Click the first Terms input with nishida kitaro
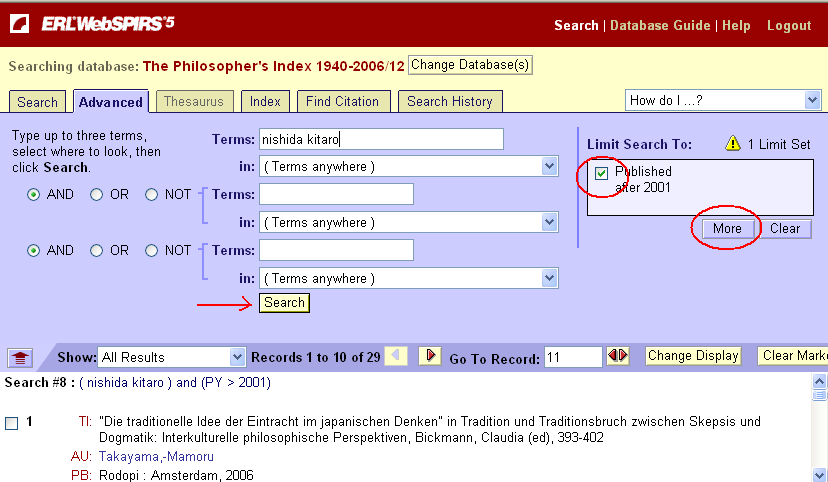Screen dimensions: 828x482 pos(381,139)
